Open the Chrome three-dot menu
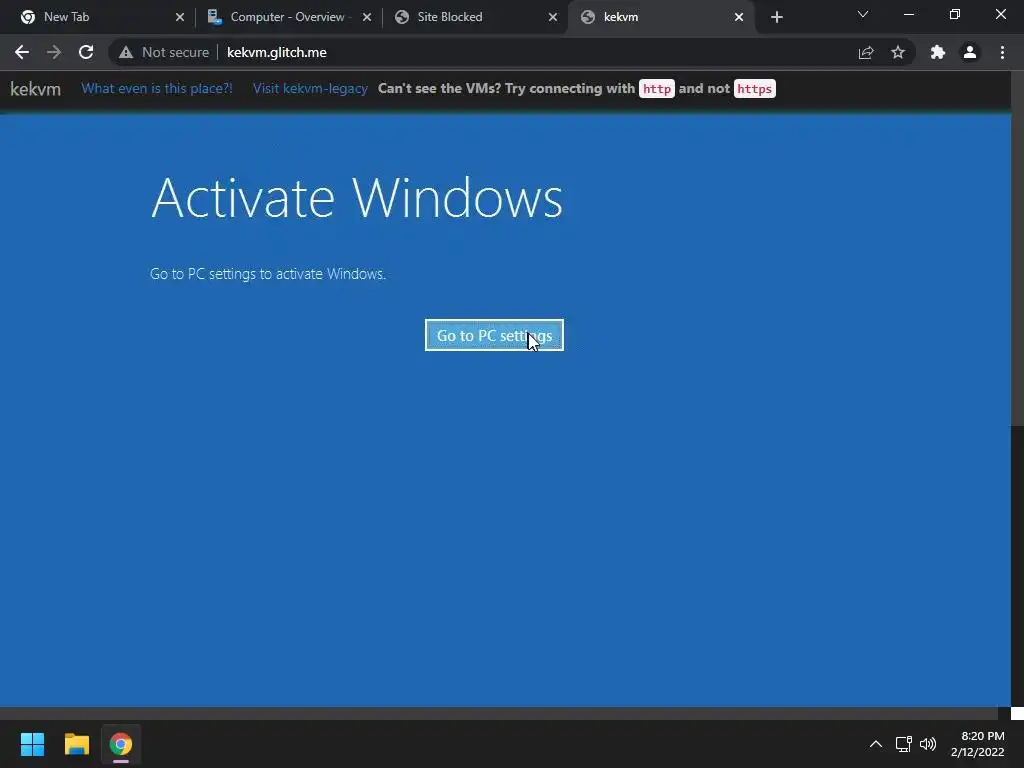 [x=1002, y=52]
